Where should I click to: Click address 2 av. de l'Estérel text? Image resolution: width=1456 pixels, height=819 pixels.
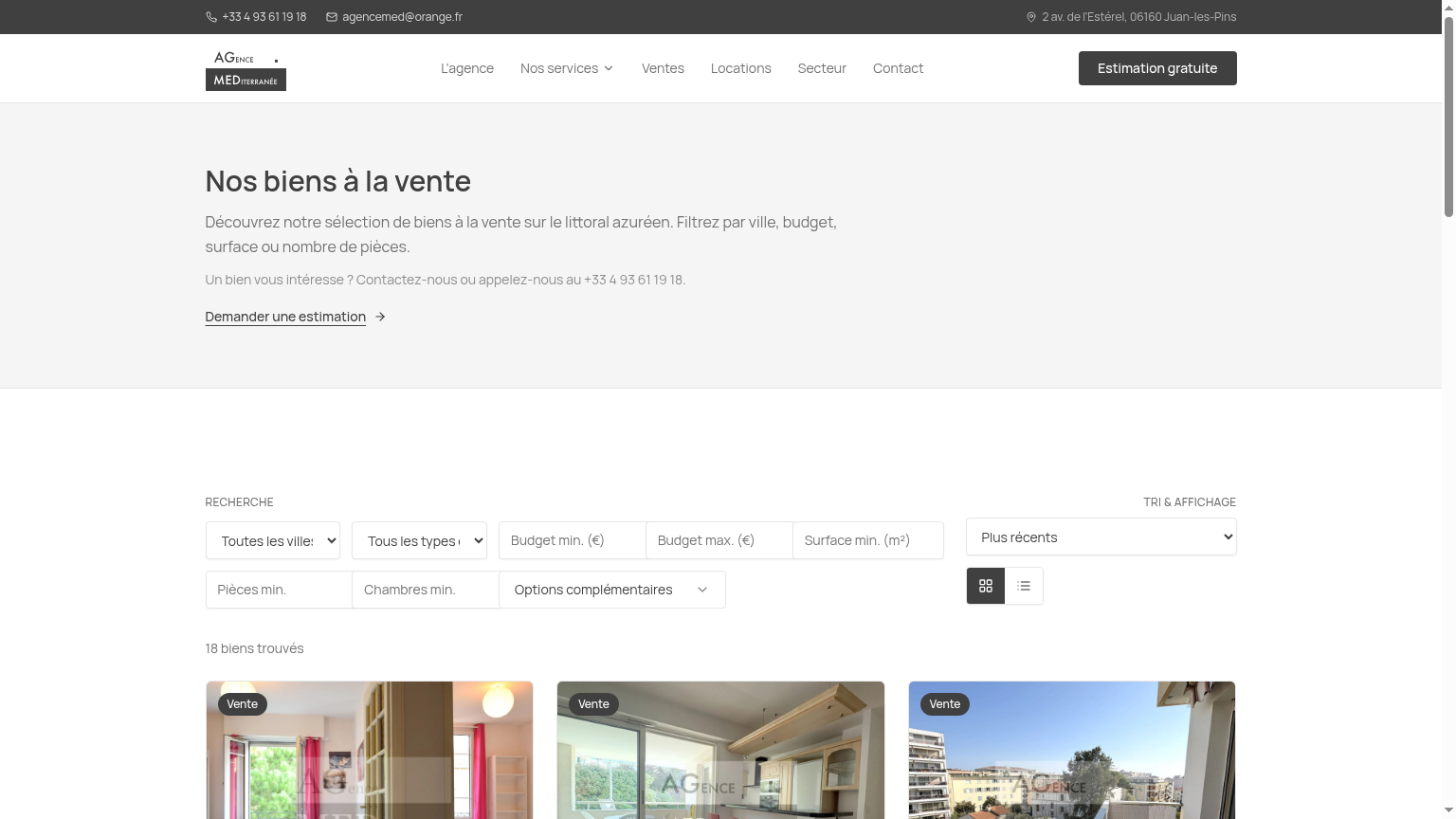1138,17
